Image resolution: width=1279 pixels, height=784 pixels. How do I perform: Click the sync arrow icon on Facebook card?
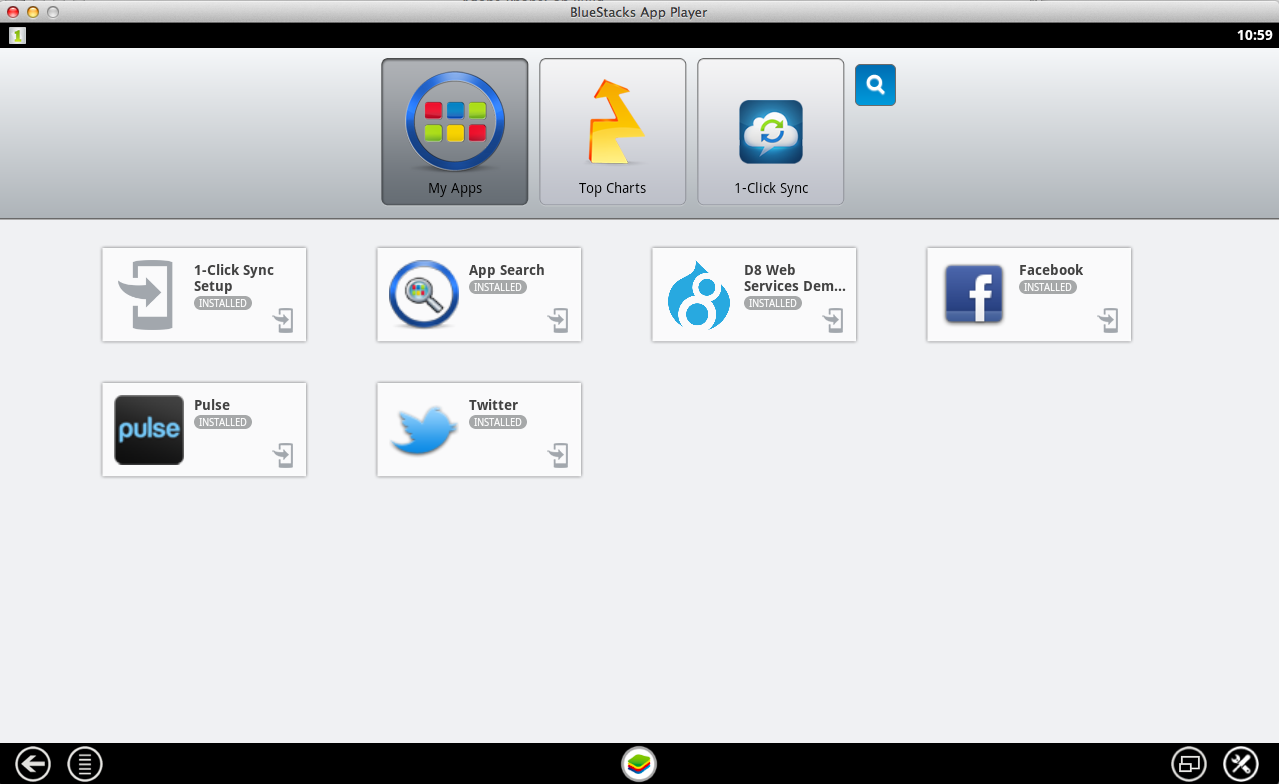1108,320
